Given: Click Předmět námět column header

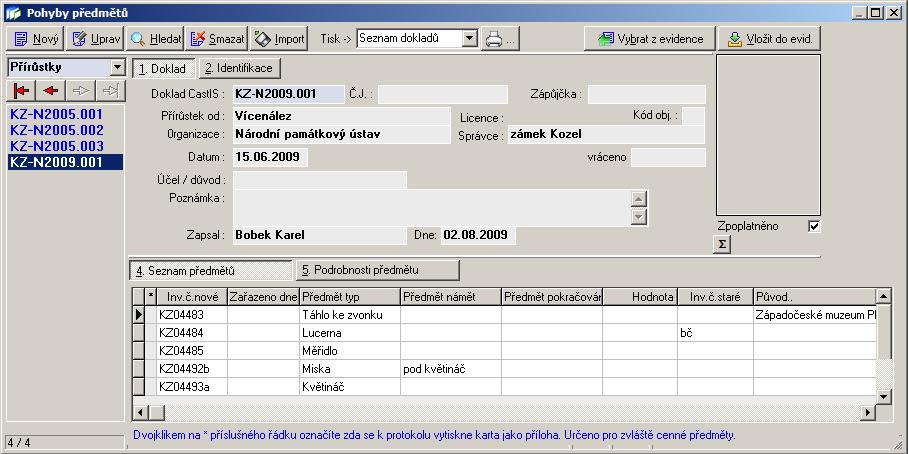Looking at the screenshot, I should 451,297.
